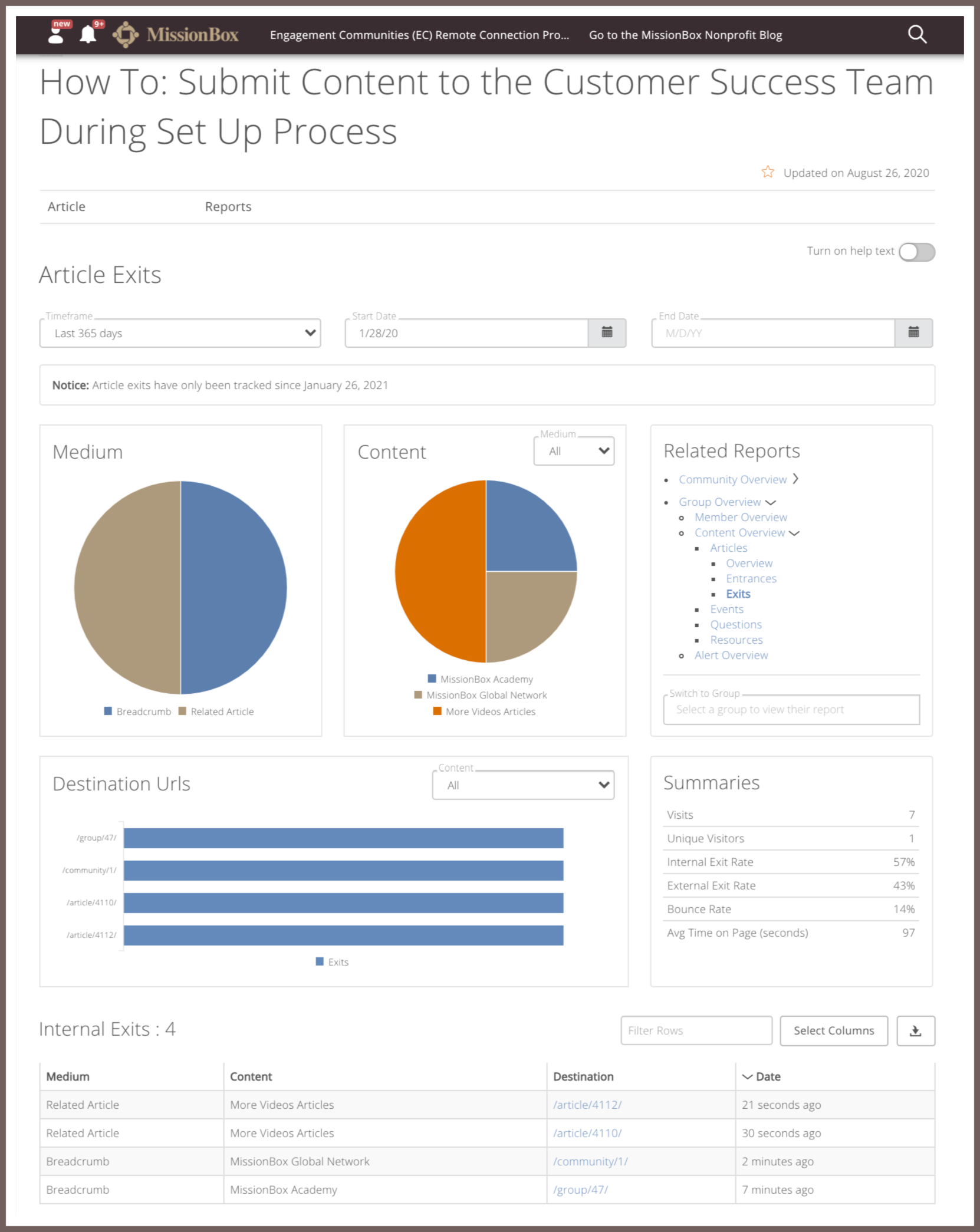Click the End Date input field
The height and width of the screenshot is (1232, 980).
[773, 333]
